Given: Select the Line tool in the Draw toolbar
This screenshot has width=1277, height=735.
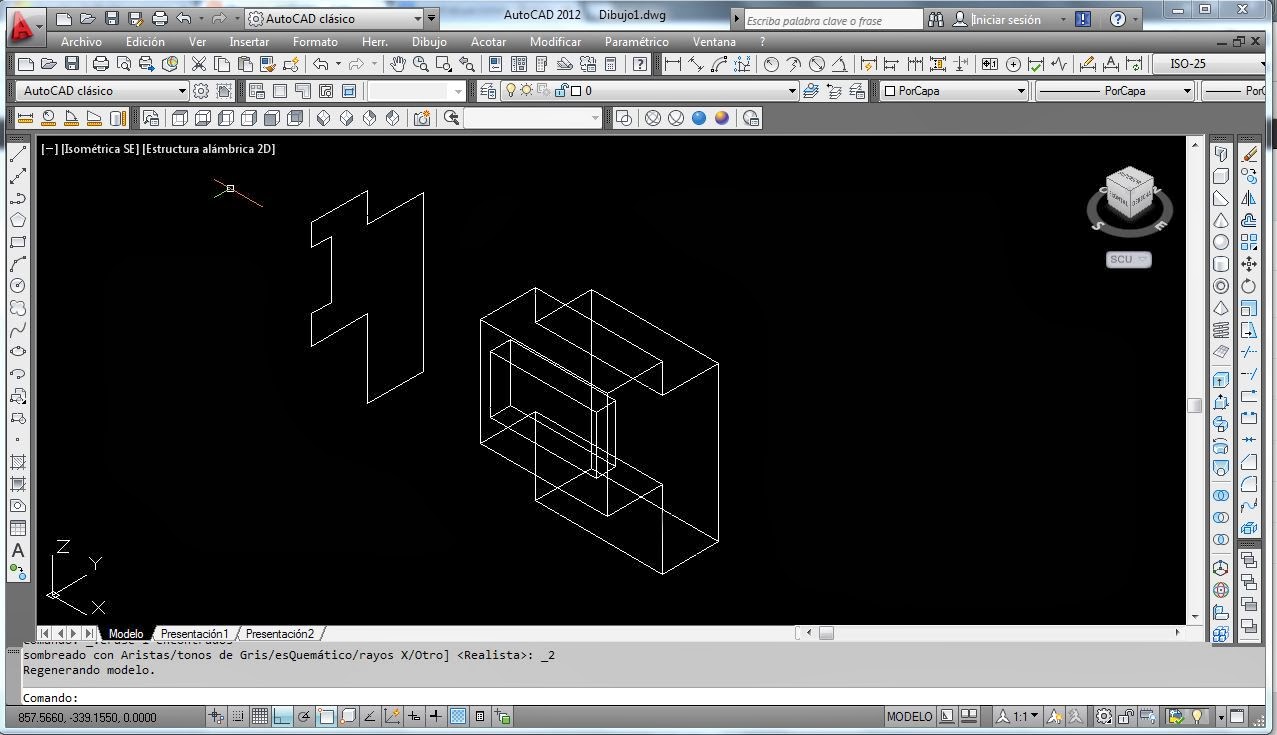Looking at the screenshot, I should click(17, 155).
